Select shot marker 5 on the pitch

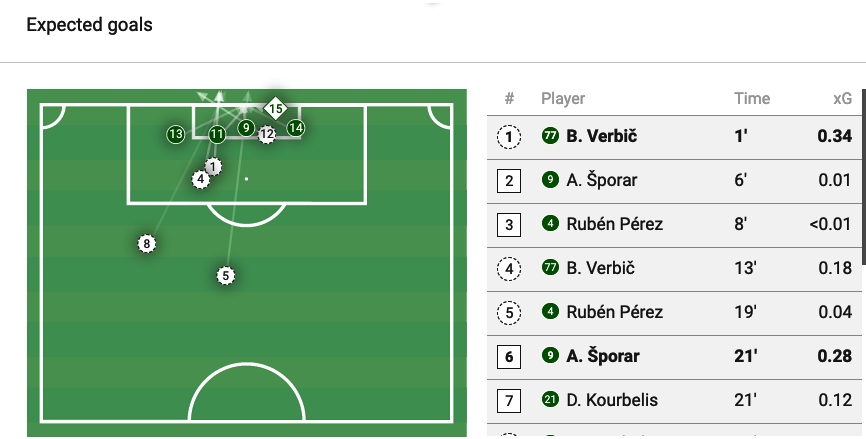pos(225,275)
